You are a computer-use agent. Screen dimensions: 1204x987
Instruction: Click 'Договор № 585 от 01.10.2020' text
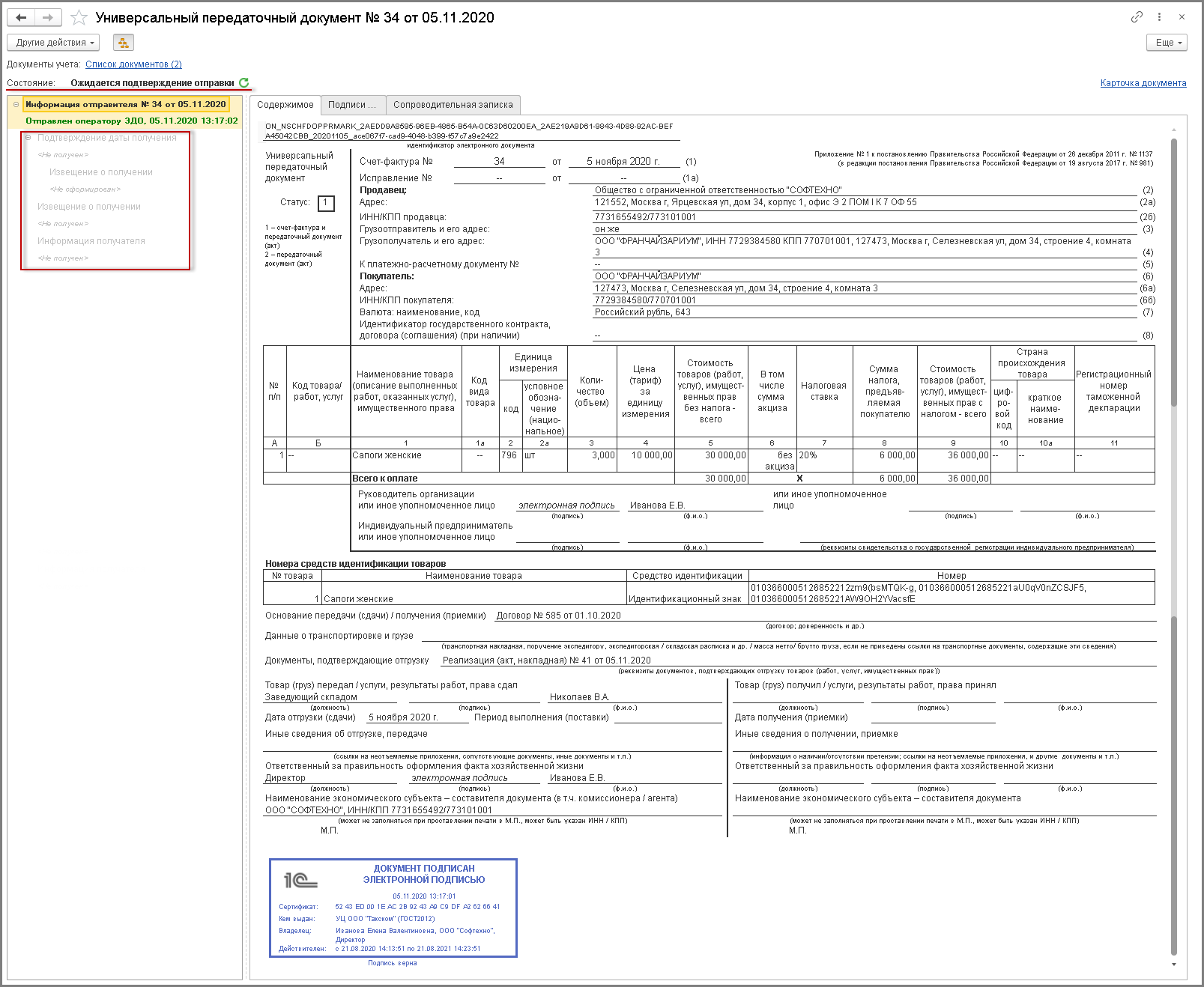[558, 616]
